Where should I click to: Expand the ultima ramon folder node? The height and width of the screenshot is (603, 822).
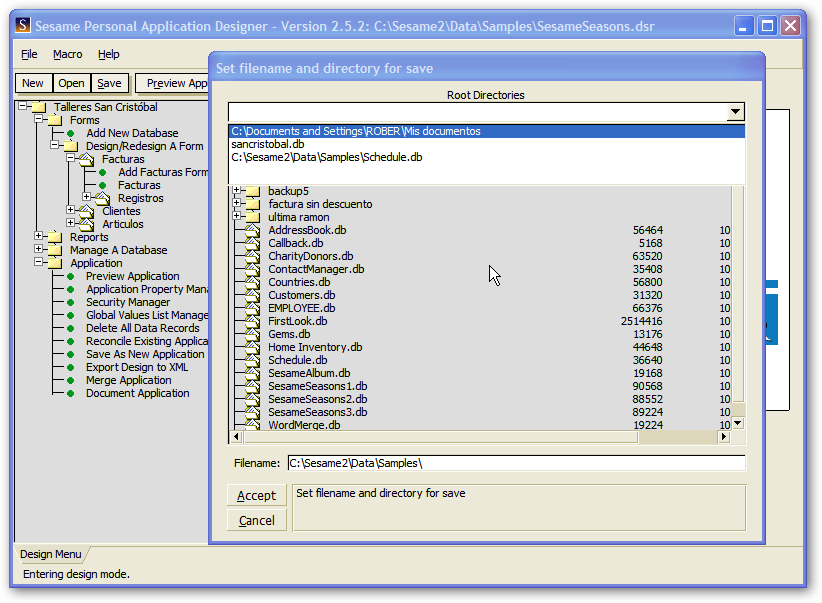[x=236, y=216]
